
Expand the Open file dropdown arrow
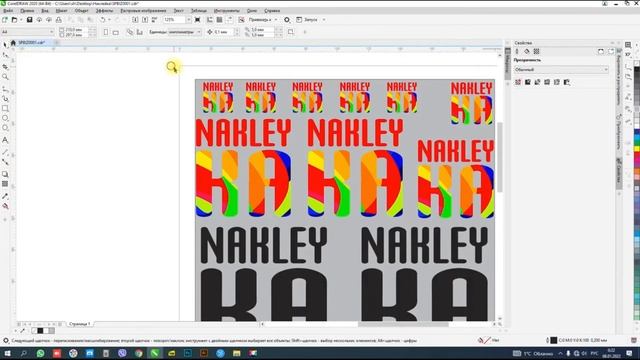[21, 20]
